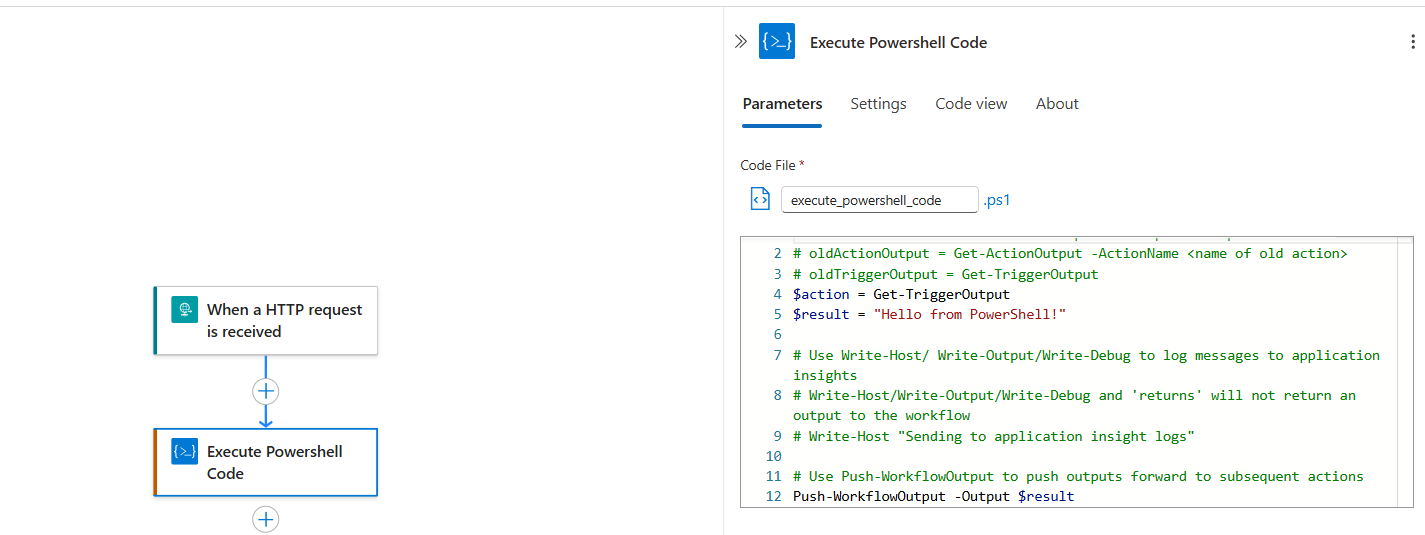Edit the execute_powershell_code filename field
This screenshot has width=1425, height=535.
coord(879,200)
